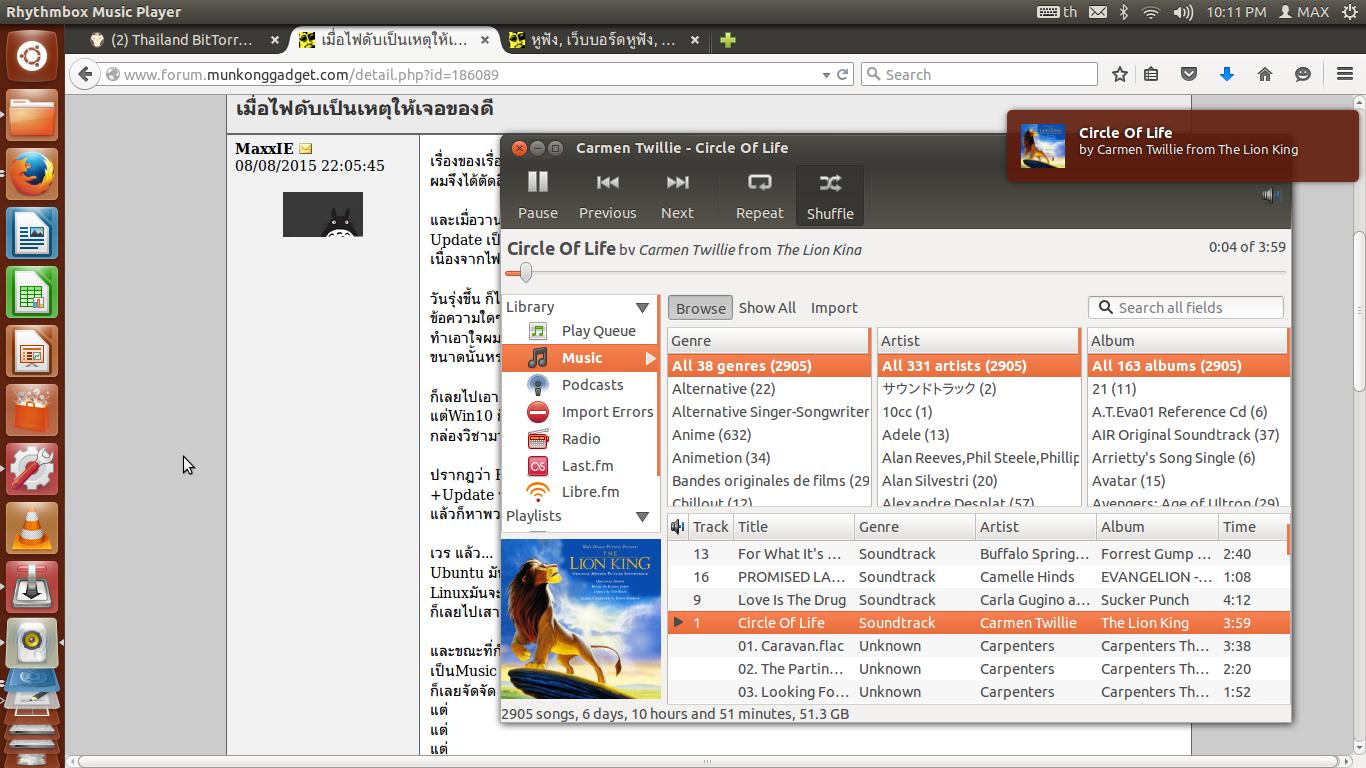Select Avatar (15) album
1366x768 pixels.
tap(1188, 481)
